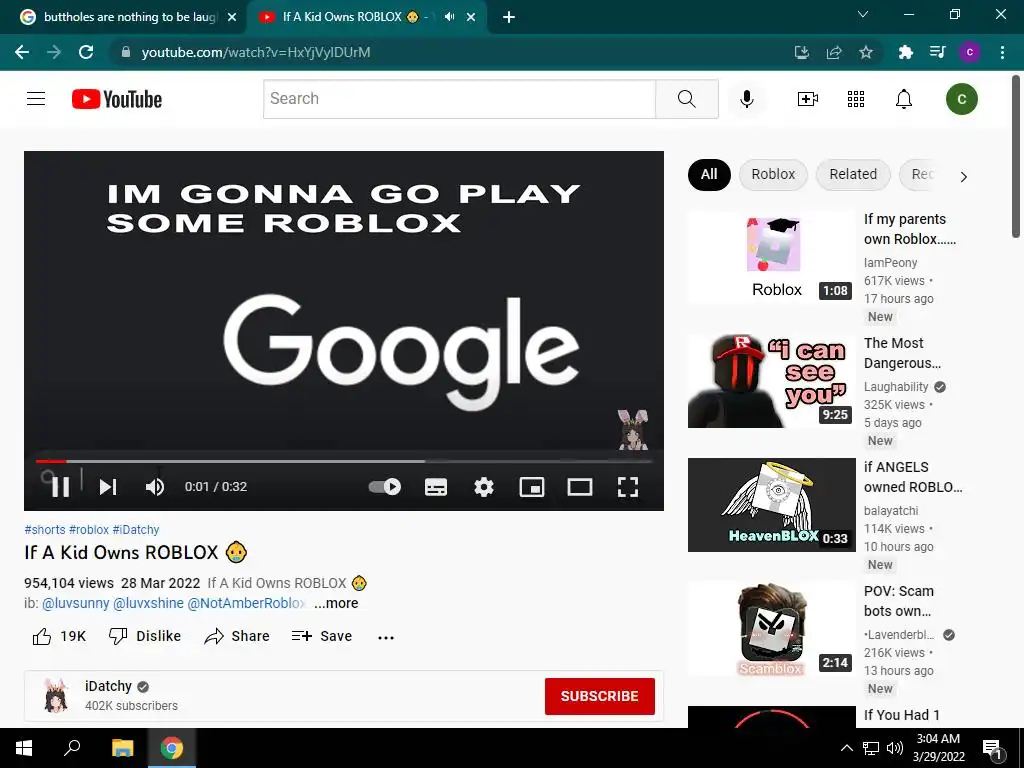The width and height of the screenshot is (1024, 768).
Task: Open Chrome tab search chevron
Action: pyautogui.click(x=863, y=14)
